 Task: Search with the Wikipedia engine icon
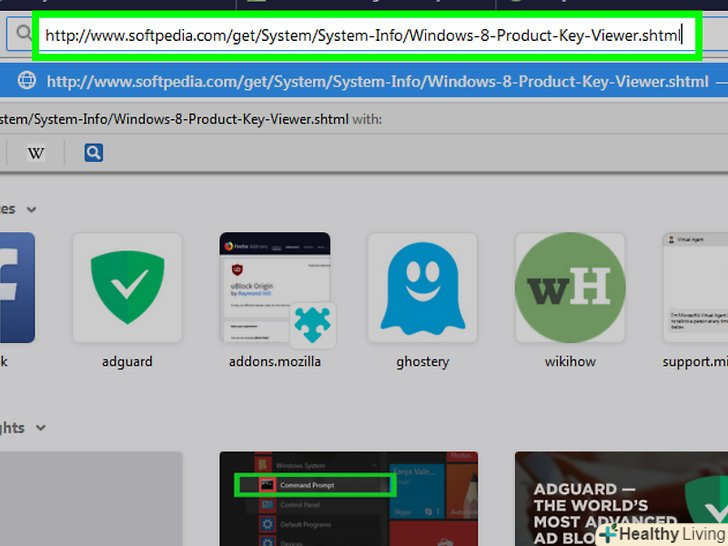point(36,153)
